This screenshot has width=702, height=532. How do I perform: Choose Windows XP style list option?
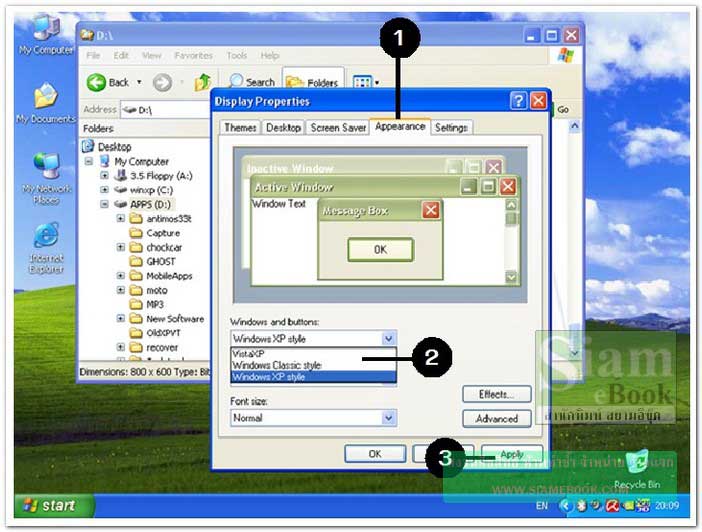coord(313,377)
